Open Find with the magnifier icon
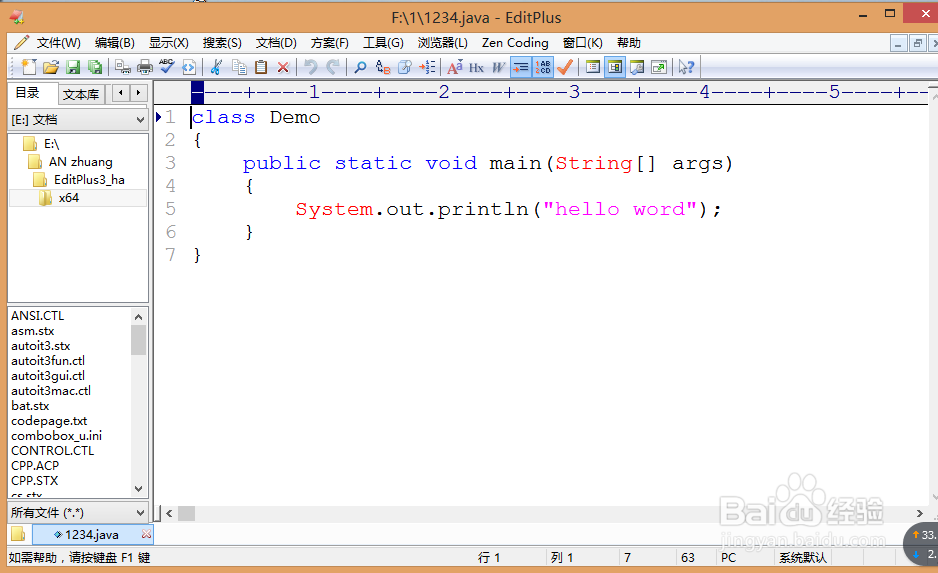The width and height of the screenshot is (938, 573). pyautogui.click(x=360, y=67)
